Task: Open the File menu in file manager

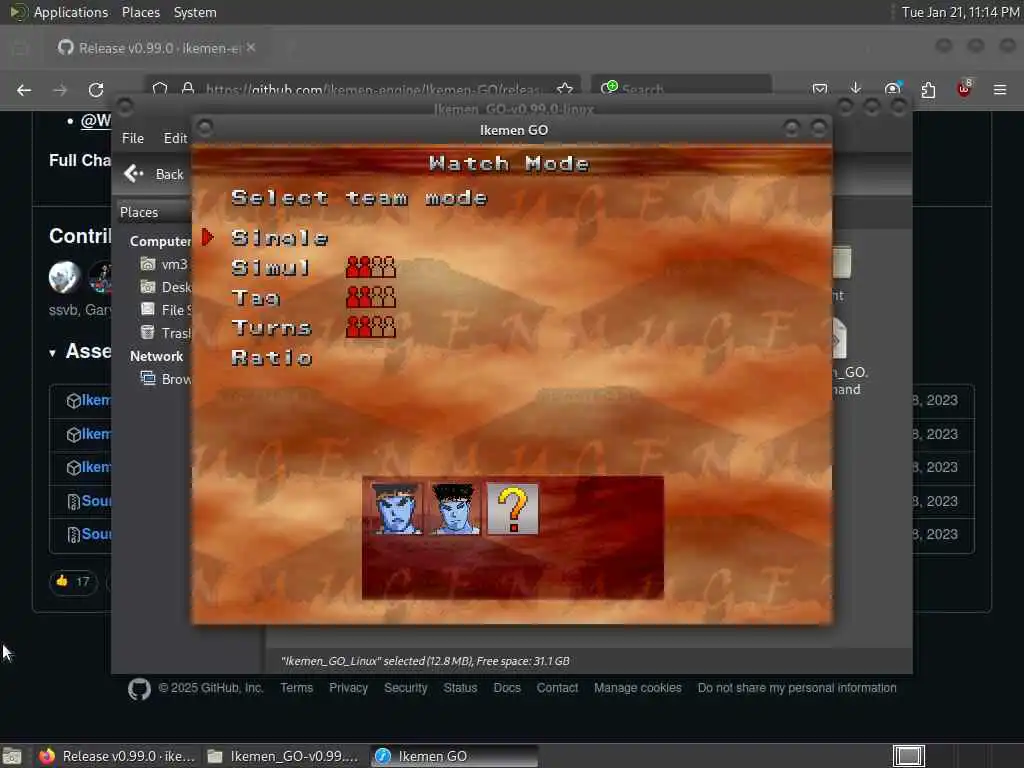Action: click(x=133, y=138)
